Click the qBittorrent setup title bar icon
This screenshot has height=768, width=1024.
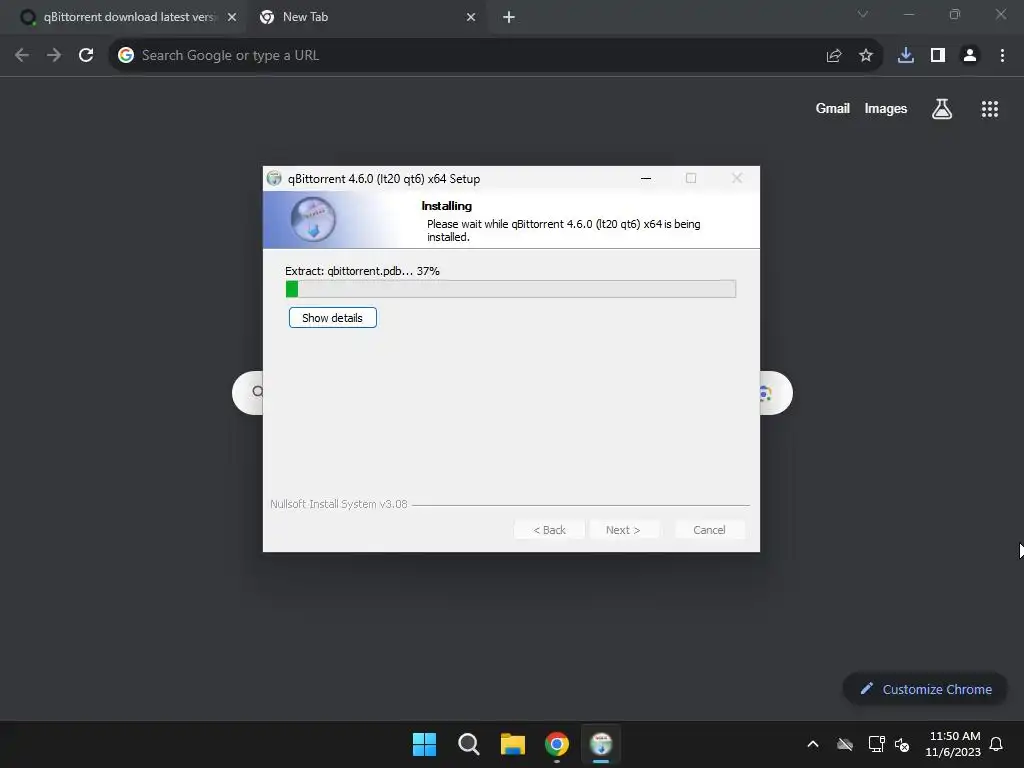(x=274, y=178)
